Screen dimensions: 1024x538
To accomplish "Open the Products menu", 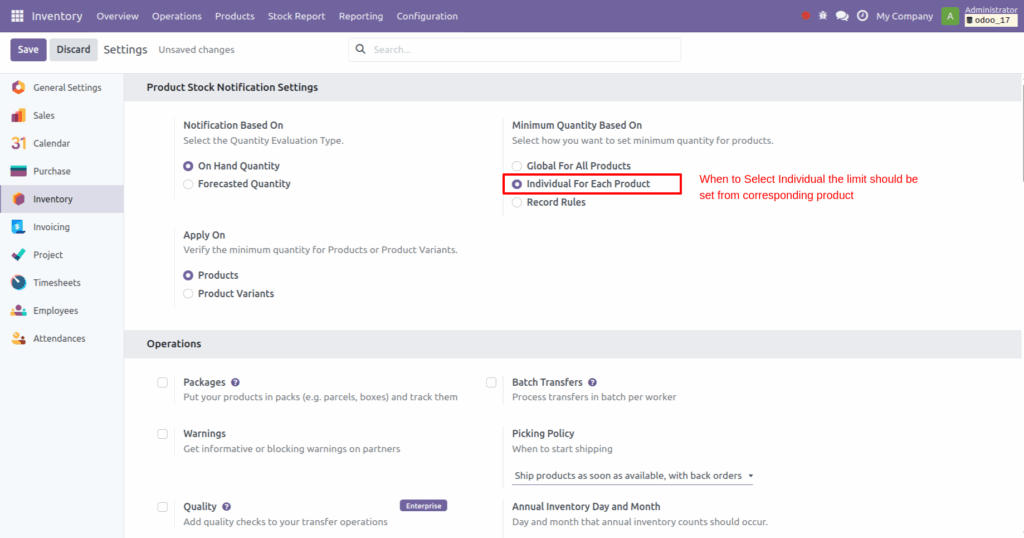I will [234, 16].
